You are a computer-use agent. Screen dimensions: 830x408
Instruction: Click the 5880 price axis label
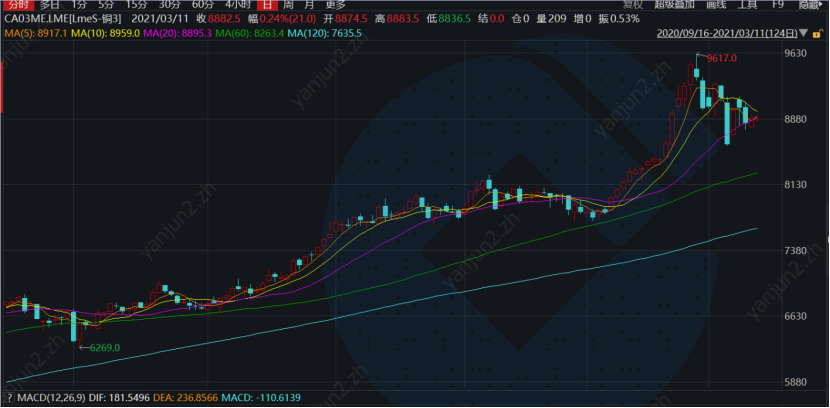797,382
